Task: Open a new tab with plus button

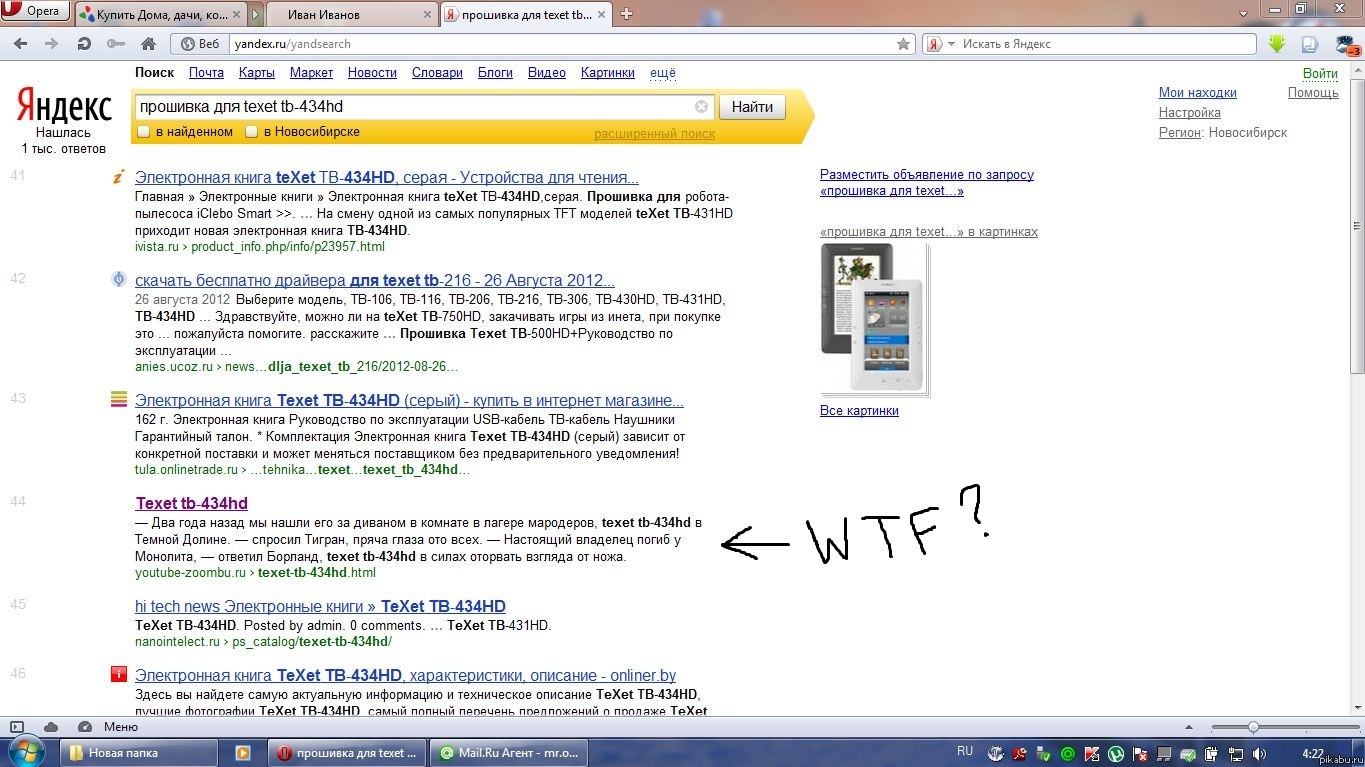Action: click(627, 14)
